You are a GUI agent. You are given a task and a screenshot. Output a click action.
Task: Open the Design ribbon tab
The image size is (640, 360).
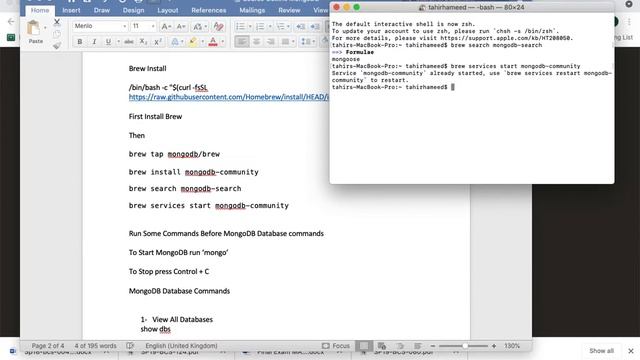click(x=133, y=10)
